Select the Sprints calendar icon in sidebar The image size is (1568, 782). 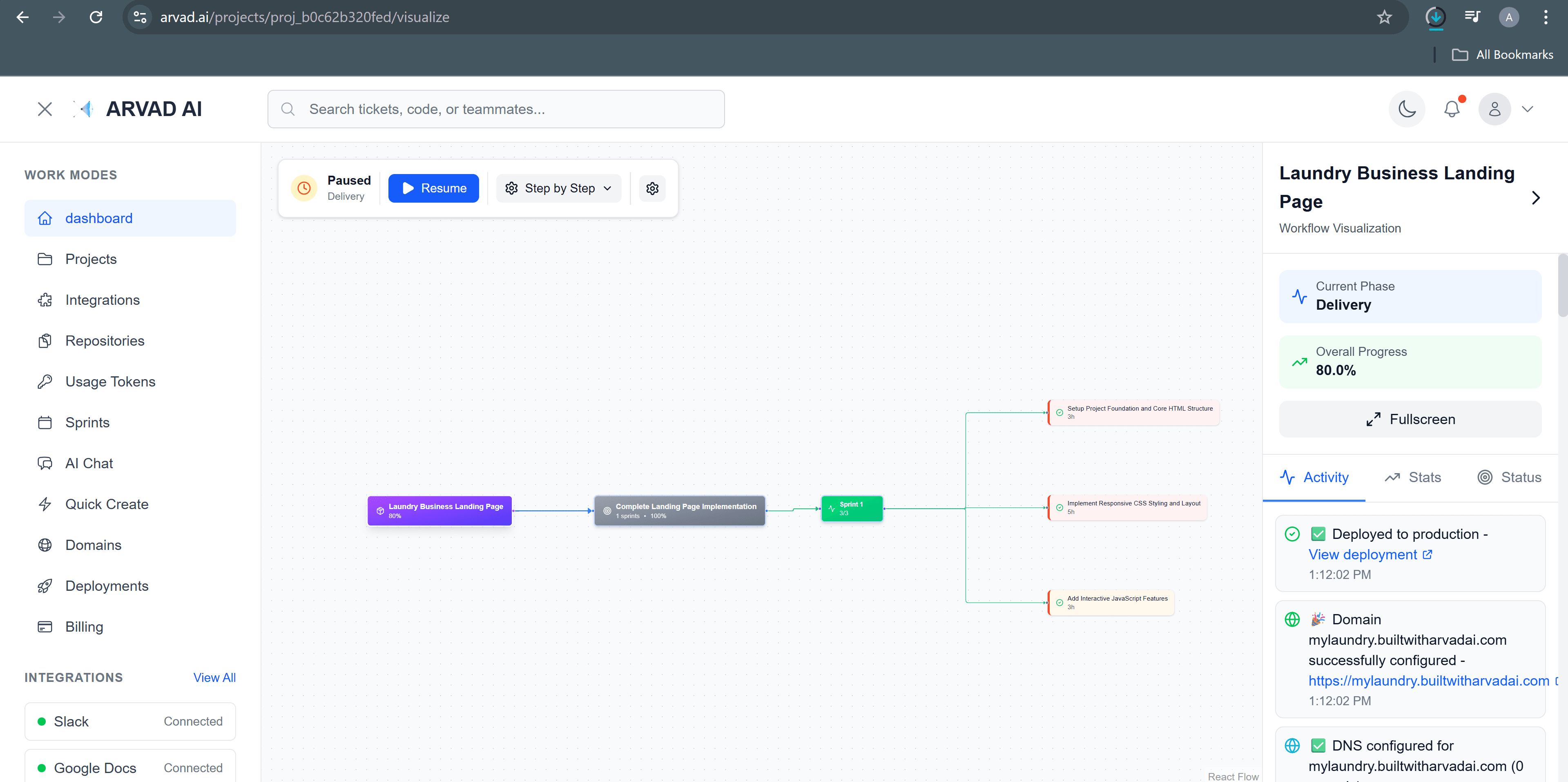click(x=45, y=422)
